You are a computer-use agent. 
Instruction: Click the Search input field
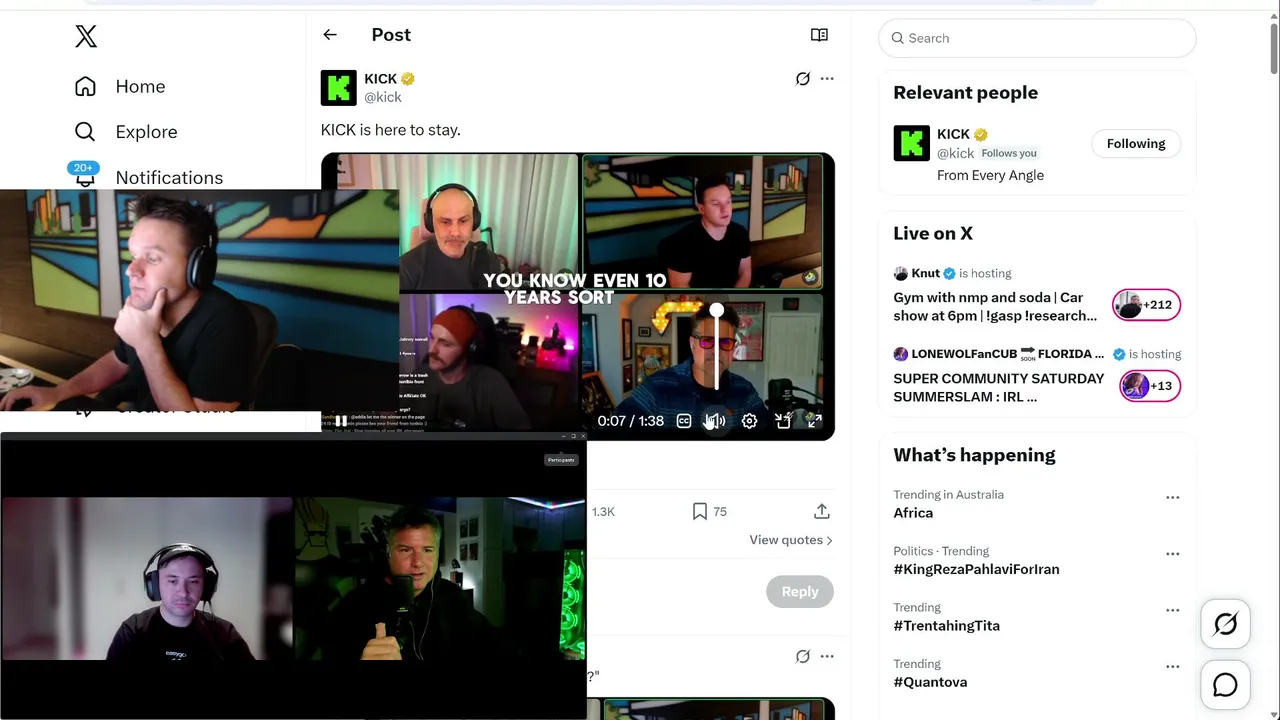(1037, 38)
